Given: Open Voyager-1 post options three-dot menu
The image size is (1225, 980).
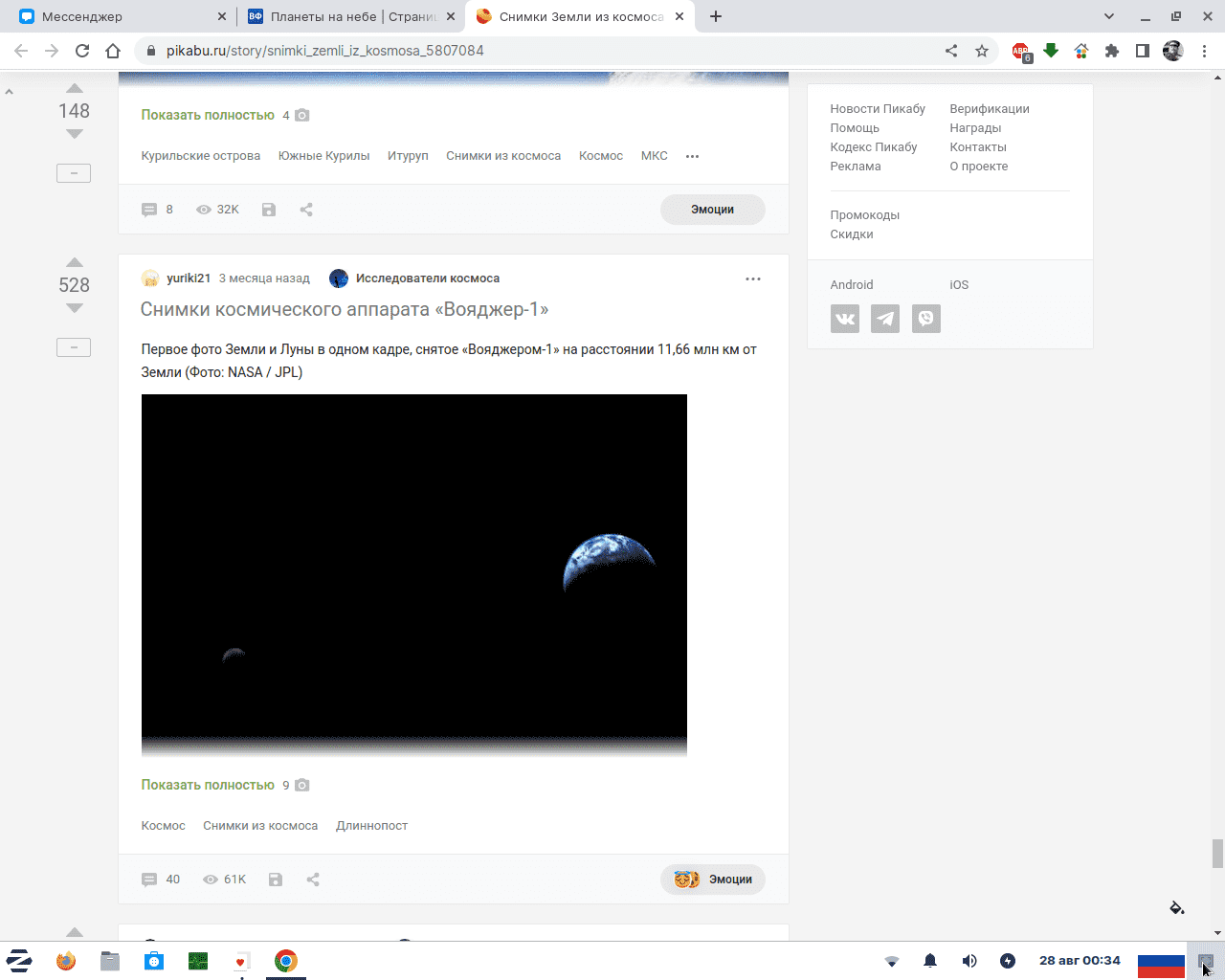Looking at the screenshot, I should tap(753, 278).
